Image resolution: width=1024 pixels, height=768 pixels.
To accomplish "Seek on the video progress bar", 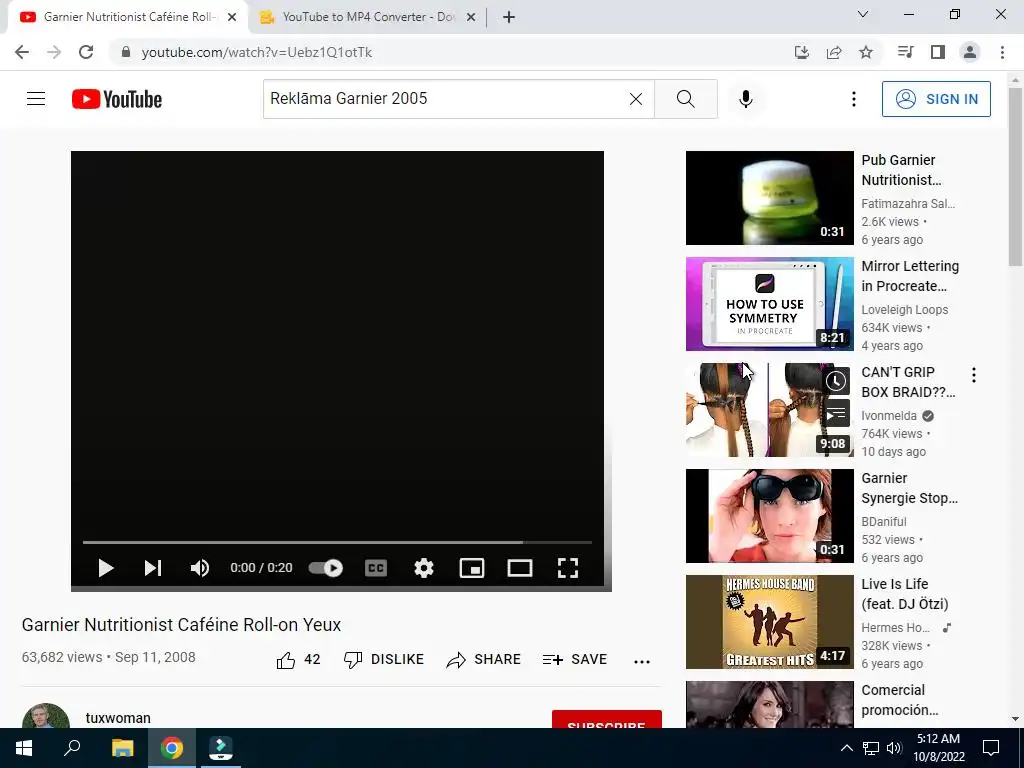I will point(337,542).
